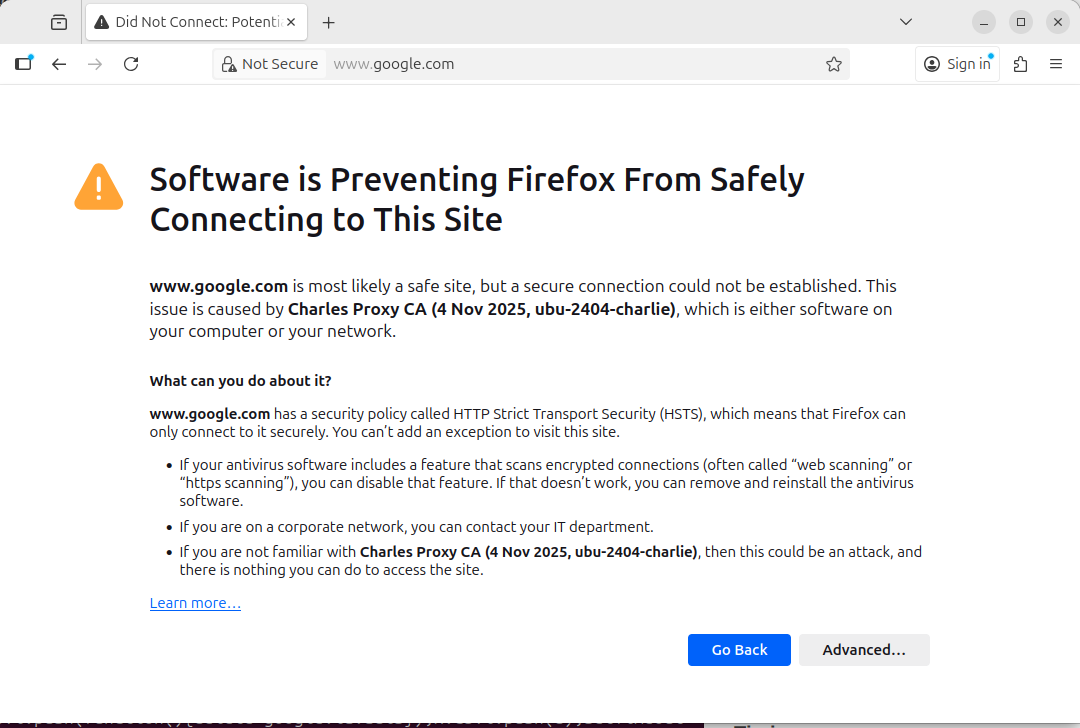Screen dimensions: 1080x728
Task: Click the Sign in account button
Action: (957, 64)
